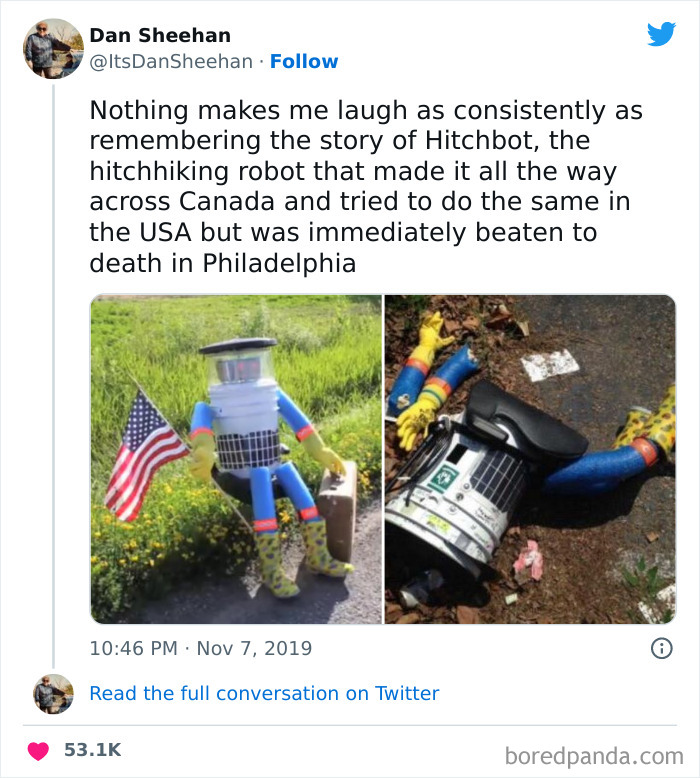
Task: Read the full conversation on Twitter
Action: pos(264,693)
